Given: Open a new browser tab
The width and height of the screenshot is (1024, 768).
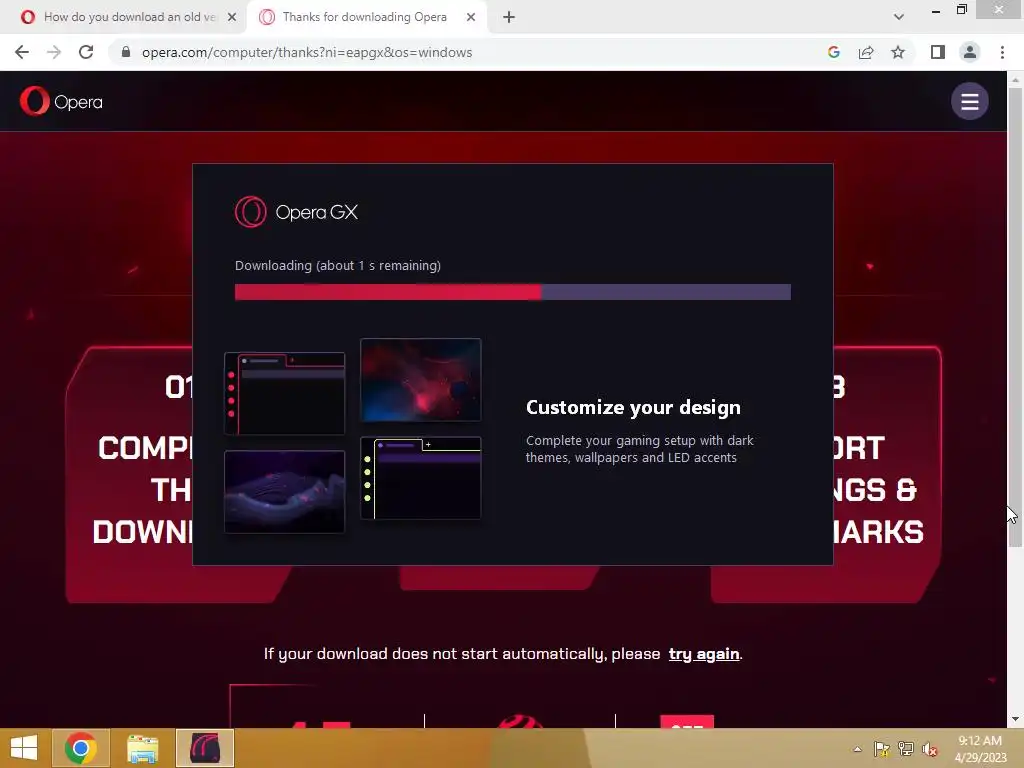Looking at the screenshot, I should point(509,17).
